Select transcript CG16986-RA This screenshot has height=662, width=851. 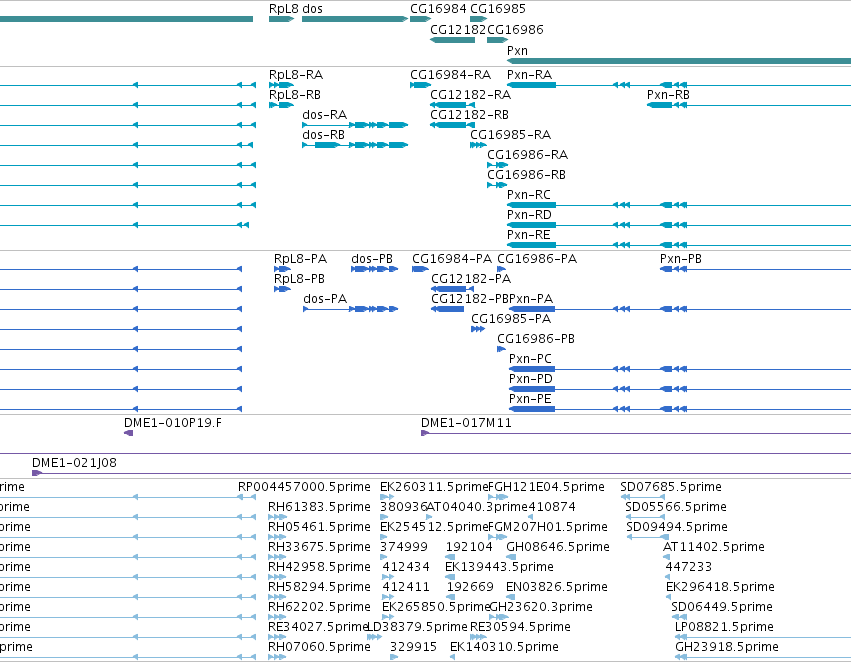498,165
